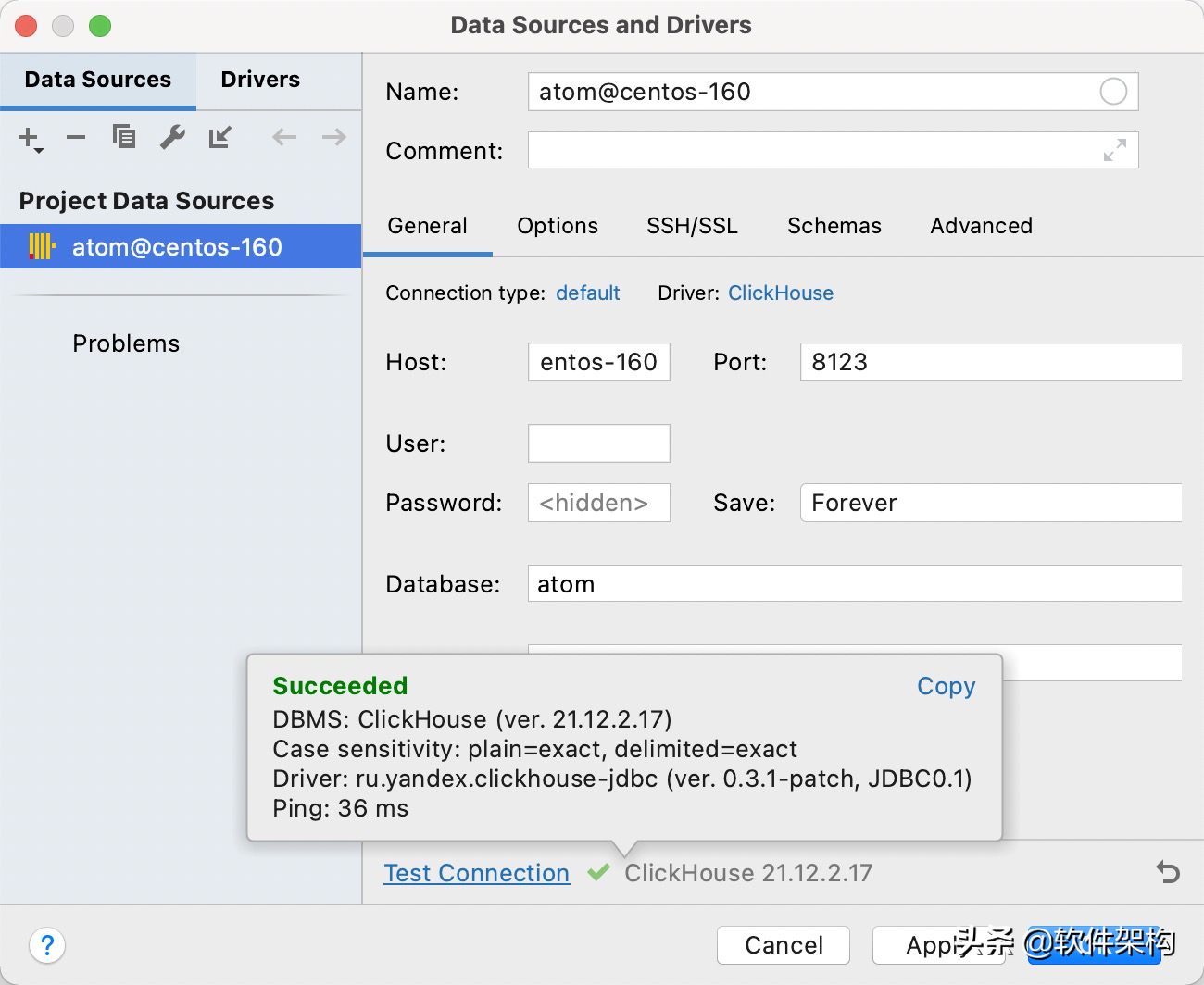Click the Cancel button
The image size is (1204, 985).
tap(784, 945)
